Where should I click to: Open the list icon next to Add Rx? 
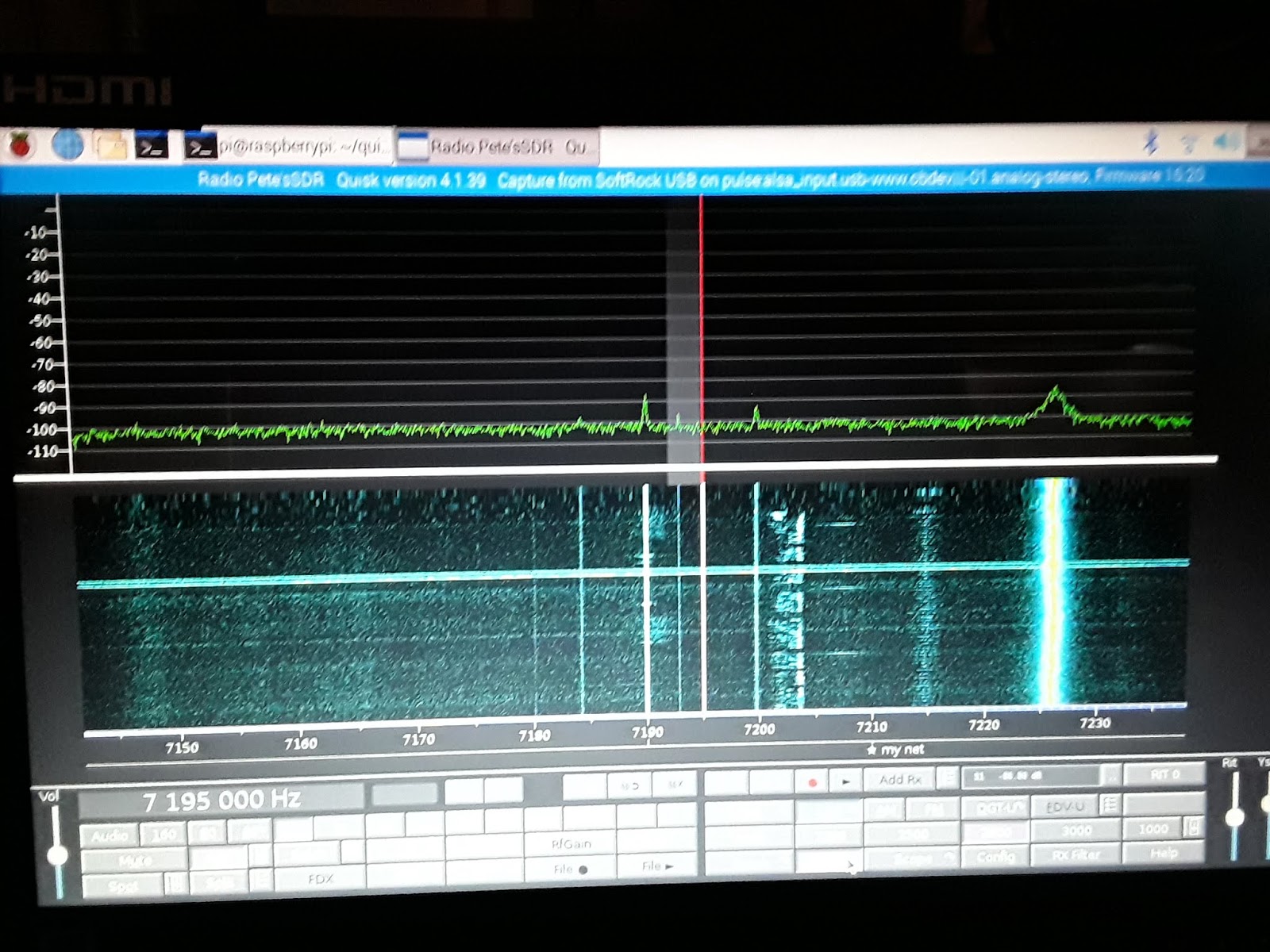pos(949,779)
